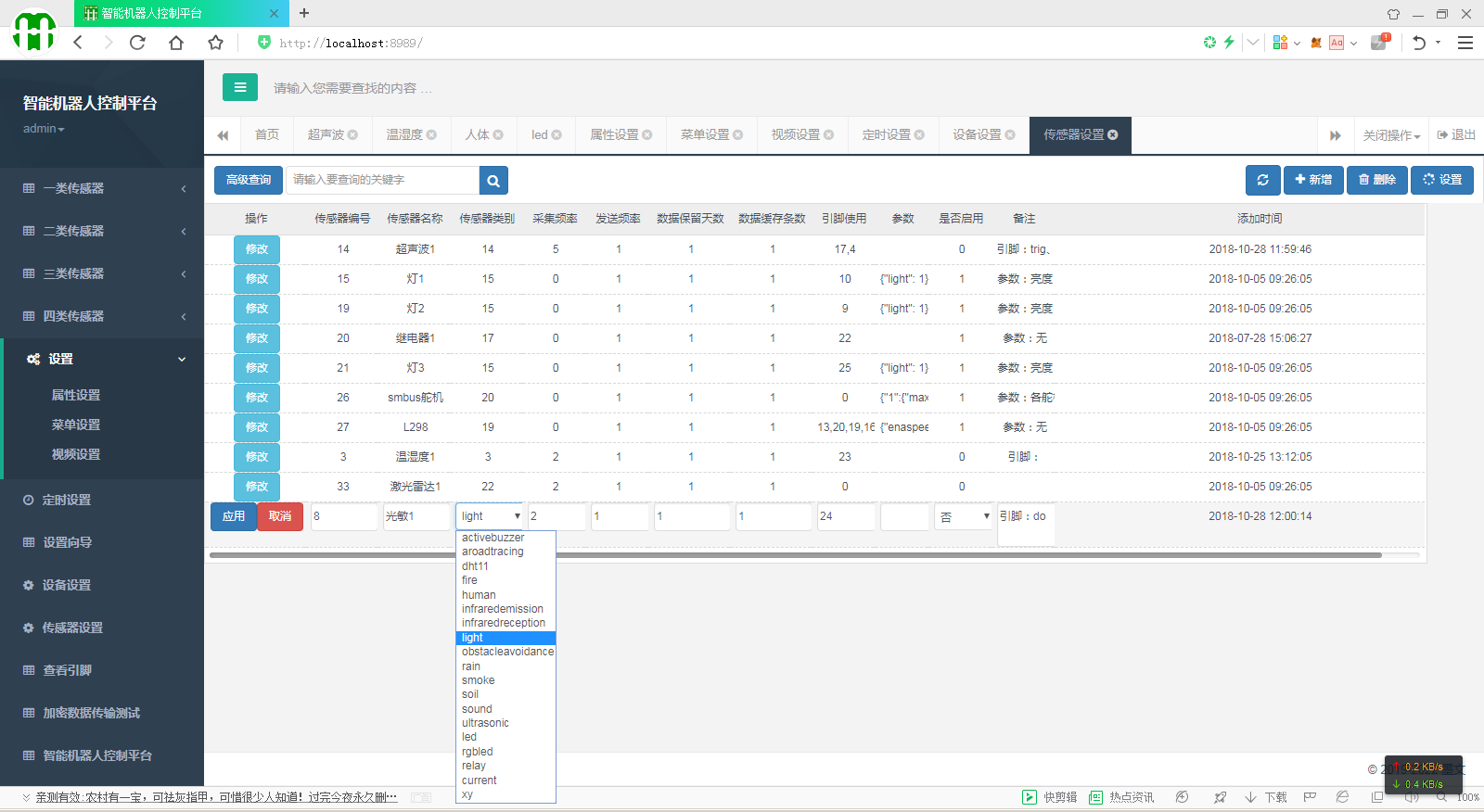Refresh the sensor table with the refresh icon

click(x=1262, y=180)
